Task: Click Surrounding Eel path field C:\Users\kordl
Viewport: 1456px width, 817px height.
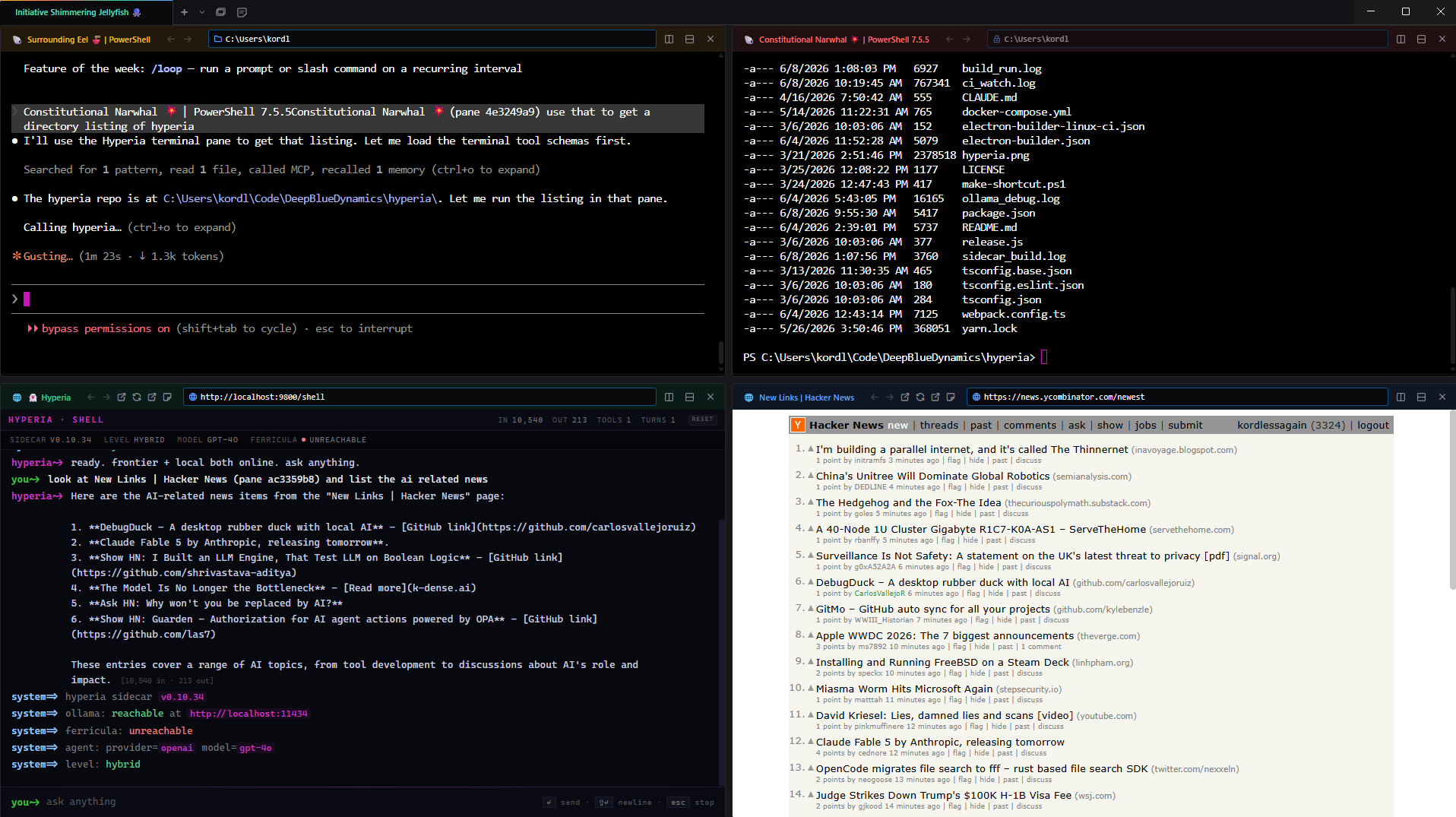Action: (432, 39)
